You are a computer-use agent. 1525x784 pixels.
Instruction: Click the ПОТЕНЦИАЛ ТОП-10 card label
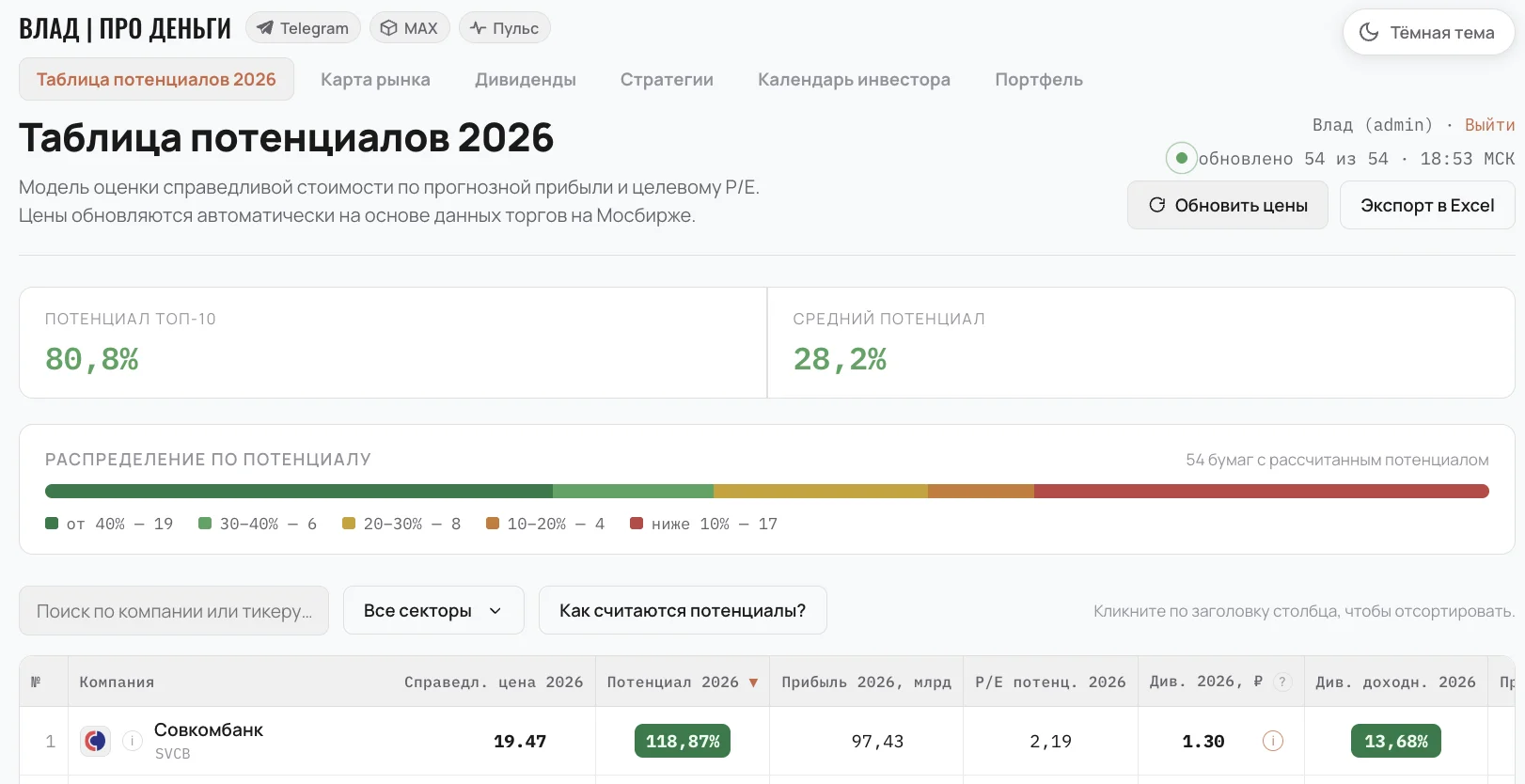point(131,319)
